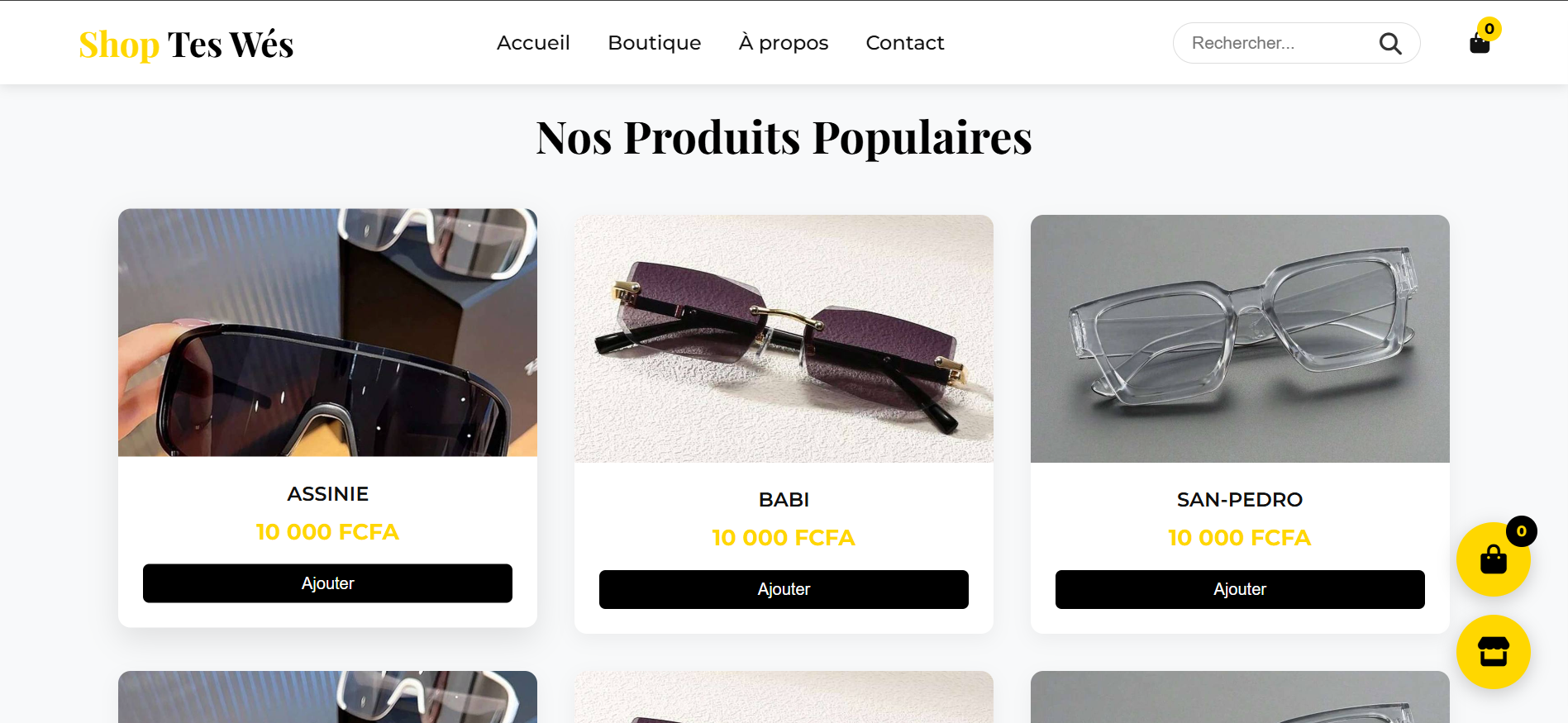Image resolution: width=1568 pixels, height=723 pixels.
Task: Go to the Contact page
Action: tap(905, 42)
